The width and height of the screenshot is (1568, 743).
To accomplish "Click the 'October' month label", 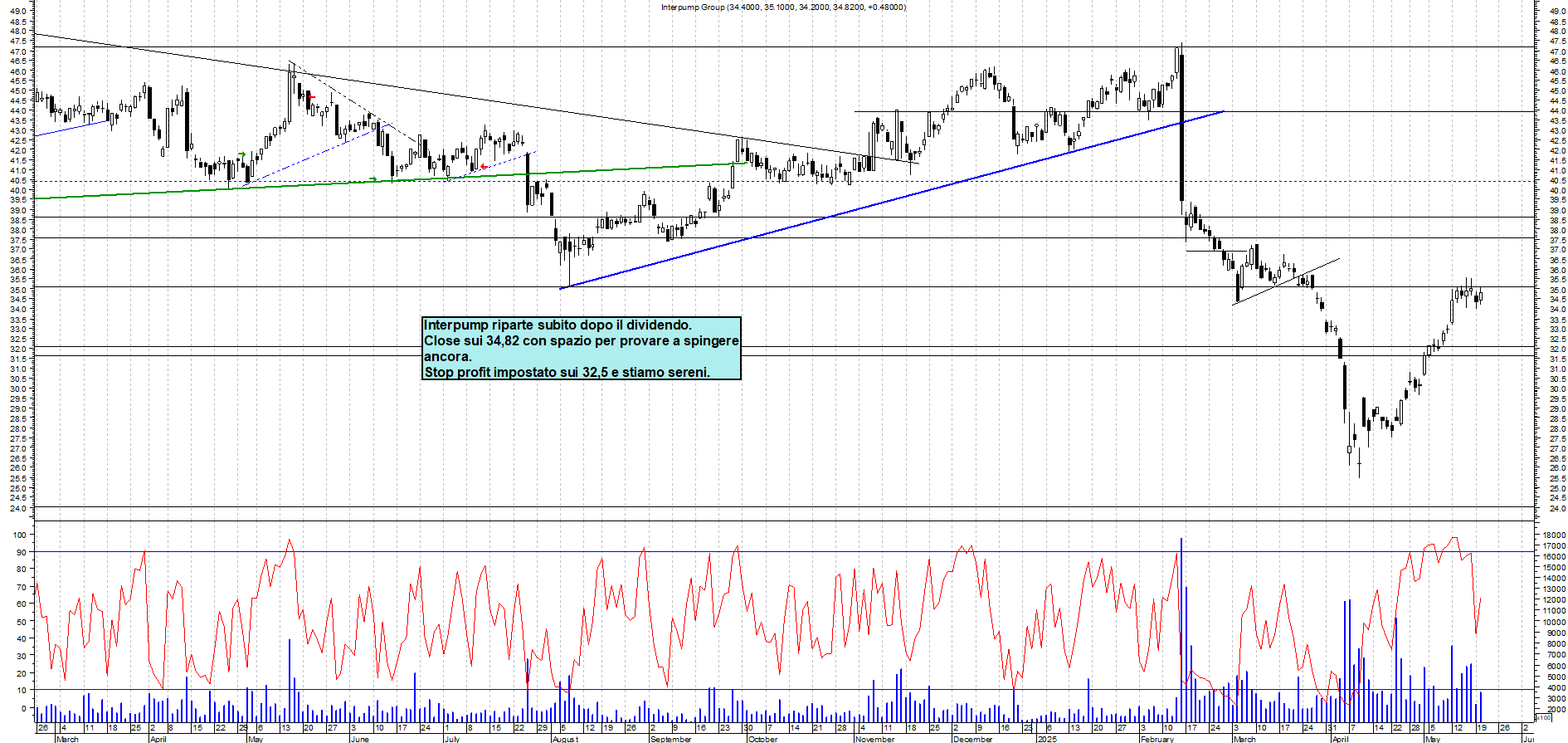I will [x=762, y=739].
